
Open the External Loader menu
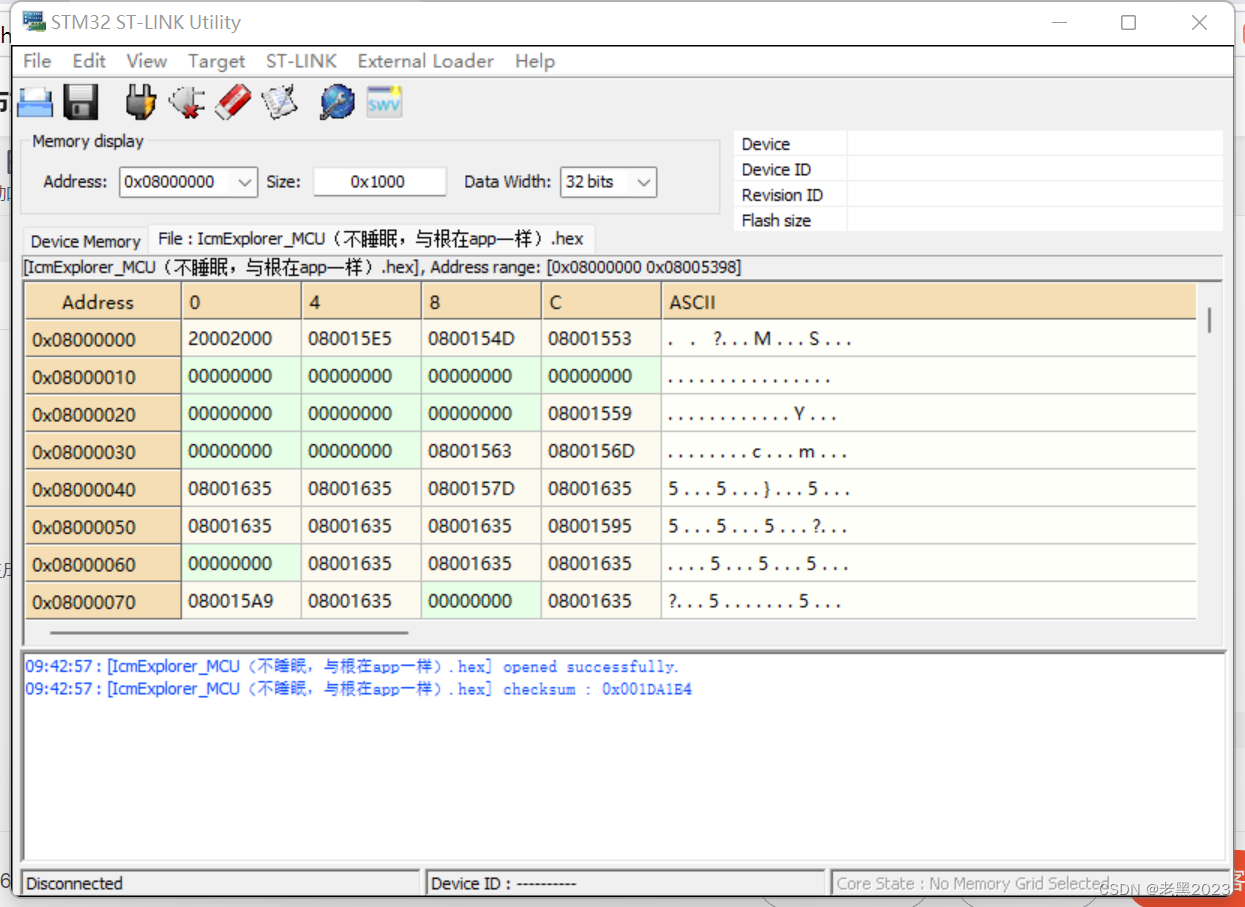click(426, 61)
